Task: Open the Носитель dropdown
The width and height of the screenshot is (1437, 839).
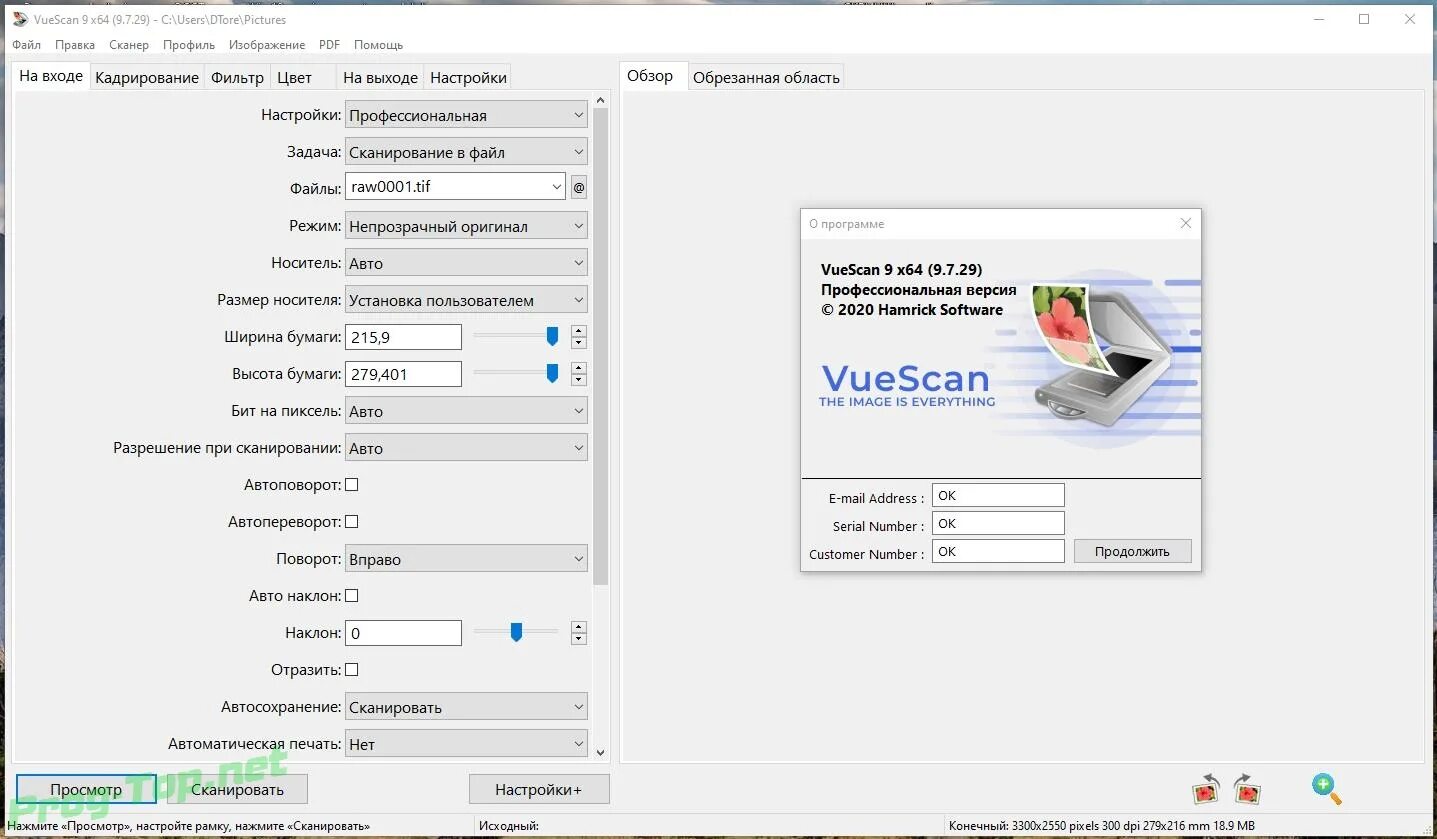Action: (x=466, y=263)
